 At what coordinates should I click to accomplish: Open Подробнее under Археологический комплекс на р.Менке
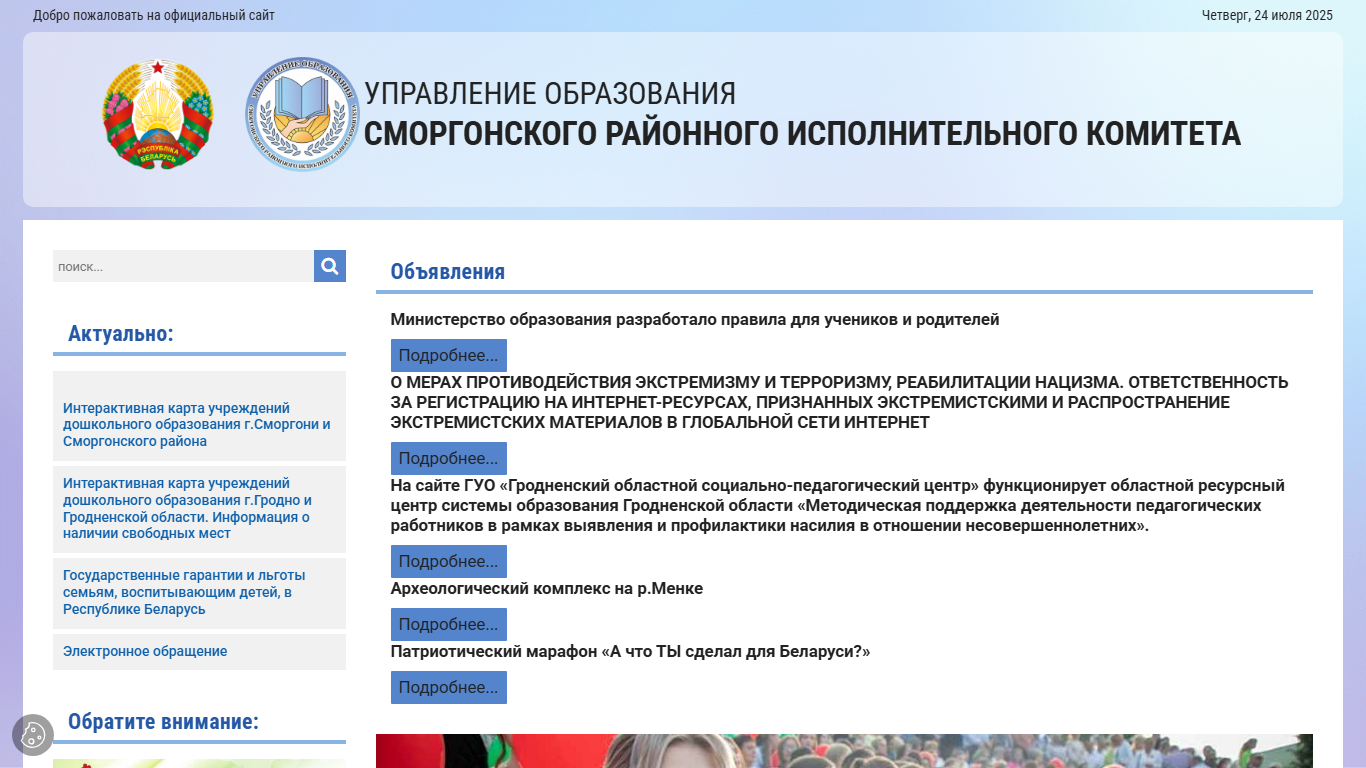[x=449, y=624]
